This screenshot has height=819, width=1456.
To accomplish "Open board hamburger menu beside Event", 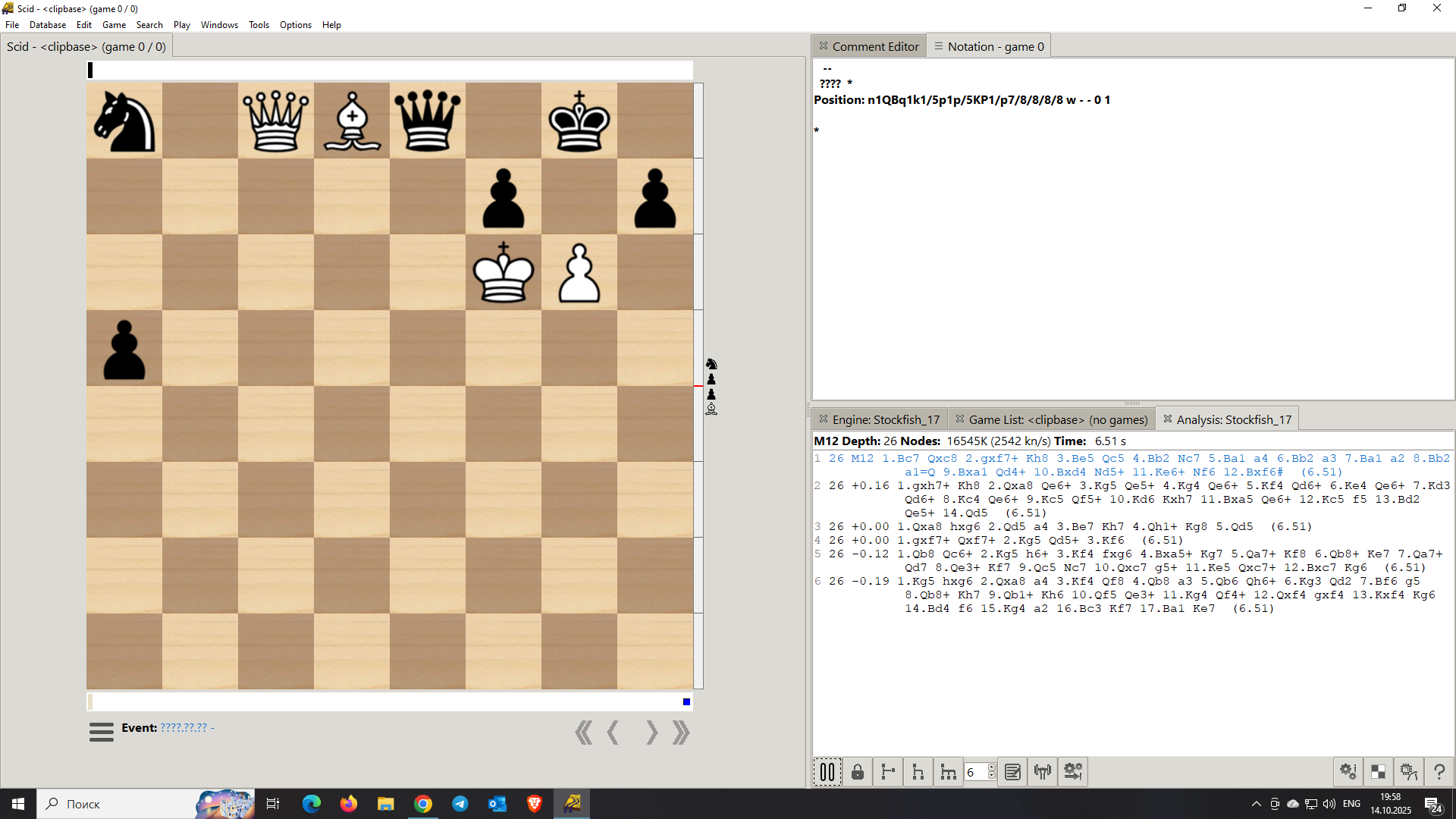I will pyautogui.click(x=102, y=732).
